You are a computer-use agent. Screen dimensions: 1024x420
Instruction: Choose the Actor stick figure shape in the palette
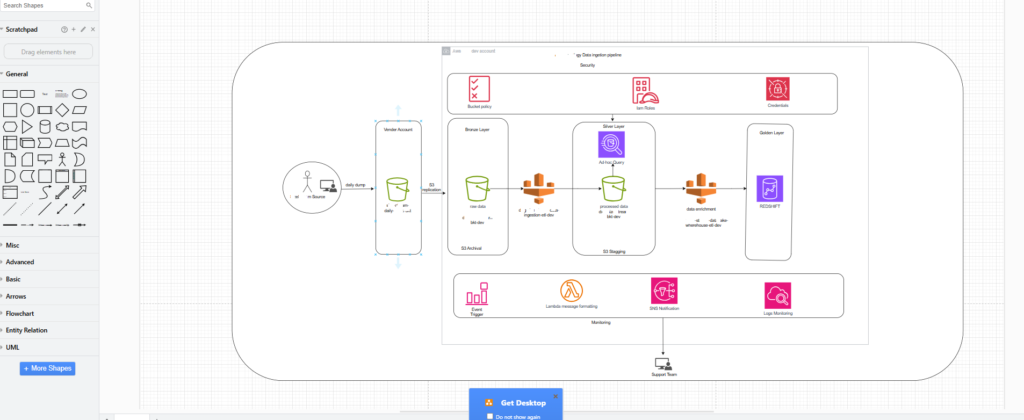pyautogui.click(x=62, y=159)
